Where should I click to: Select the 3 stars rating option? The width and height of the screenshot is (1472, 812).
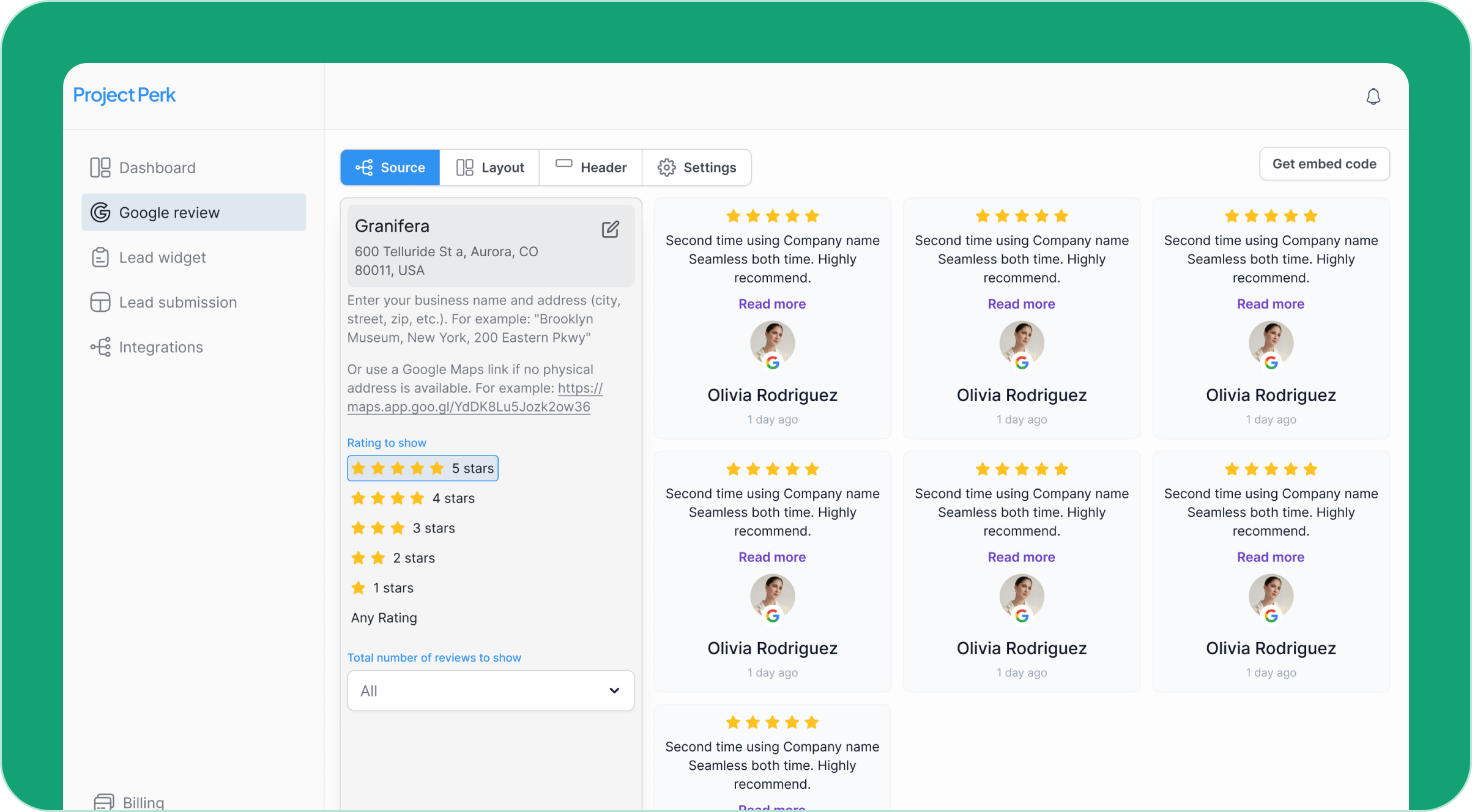click(x=403, y=528)
